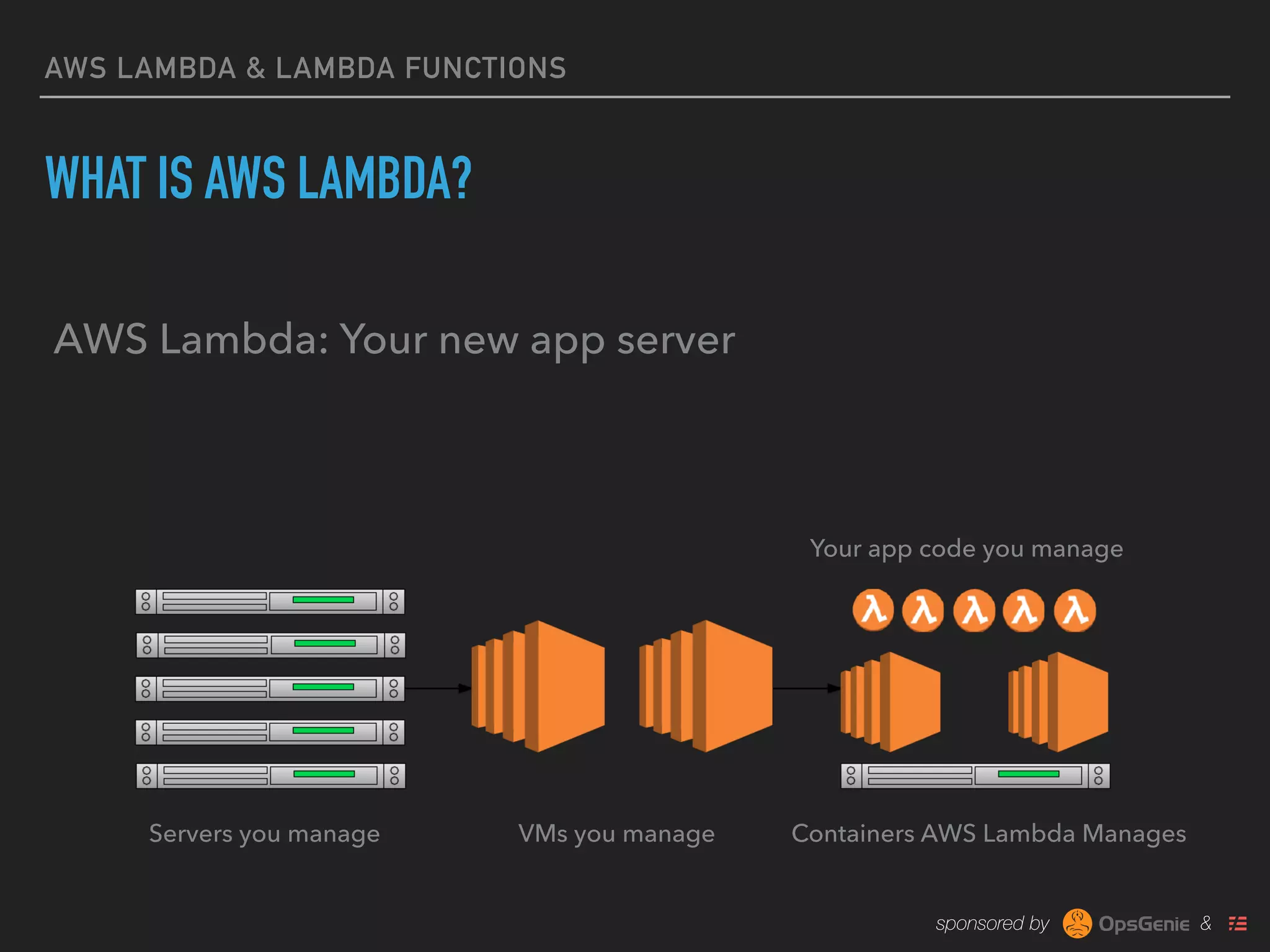This screenshot has height=952, width=1270.
Task: Click the 'AWS Lambda: Your new app server' subtitle
Action: (394, 340)
